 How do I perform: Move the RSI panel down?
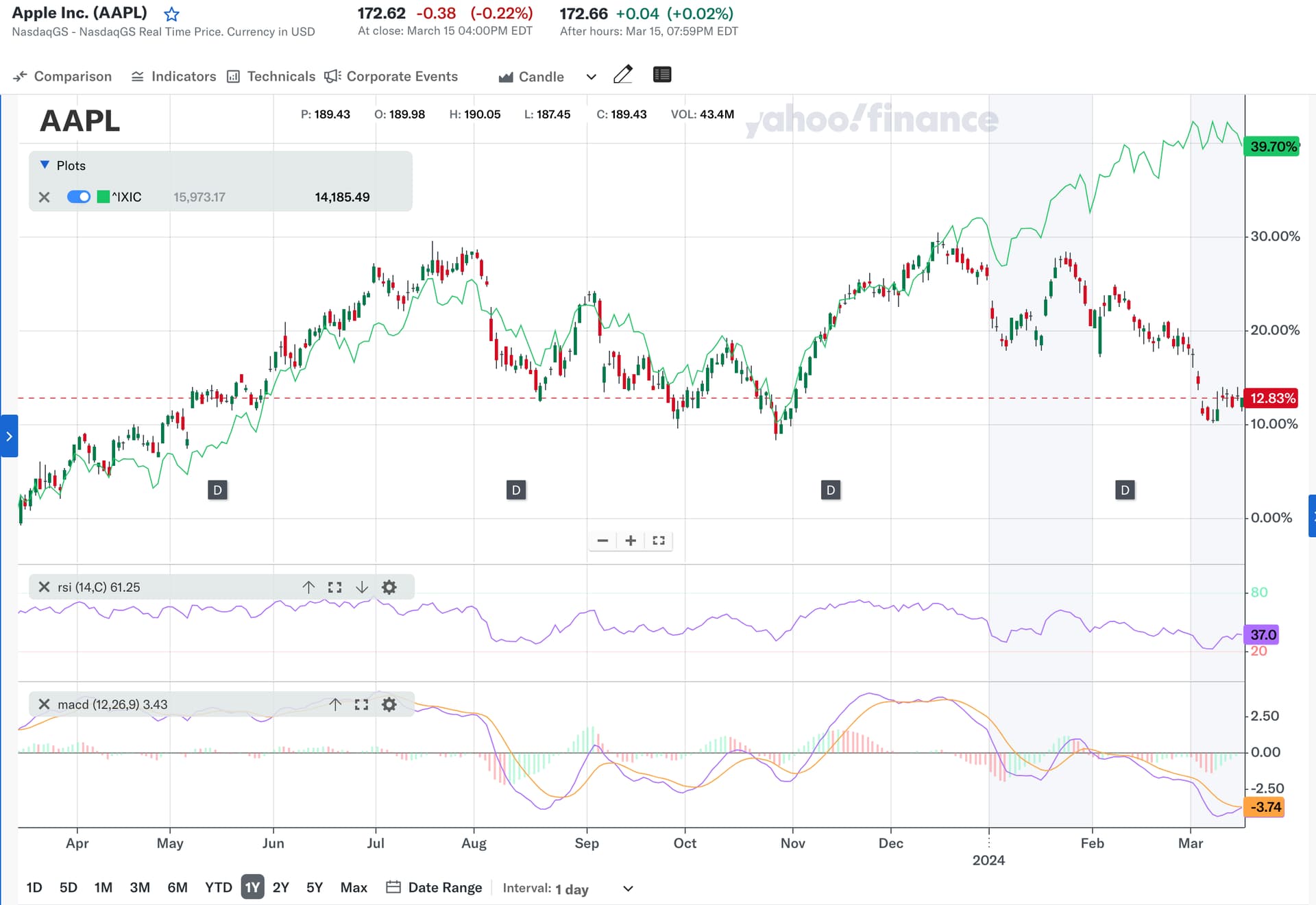coord(362,587)
